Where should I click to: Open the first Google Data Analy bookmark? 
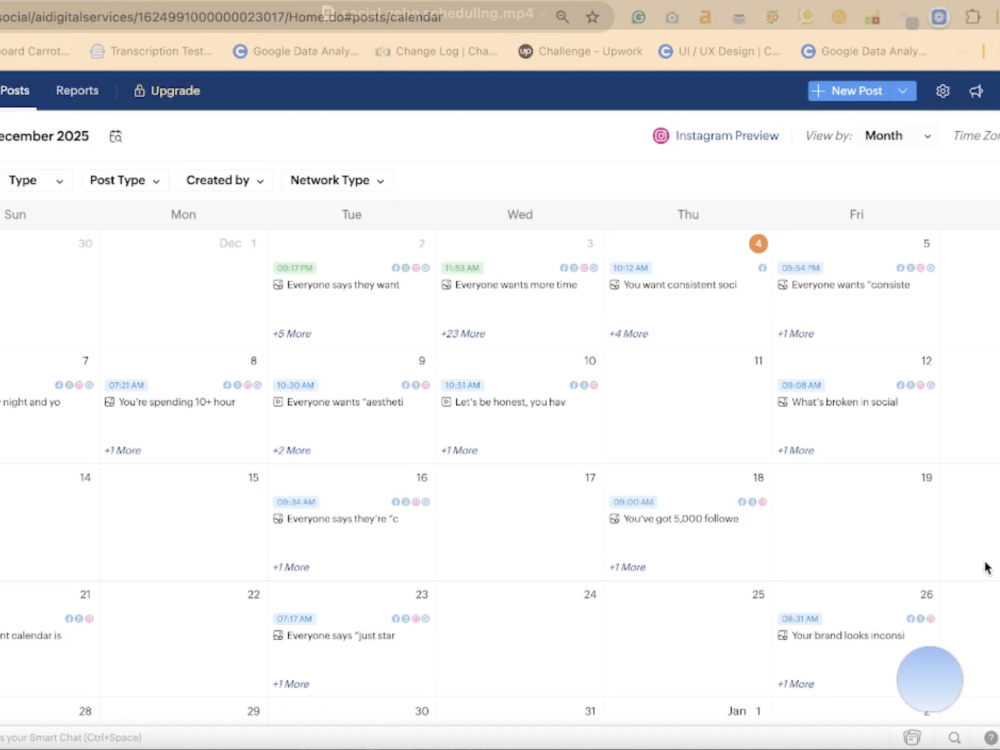295,51
